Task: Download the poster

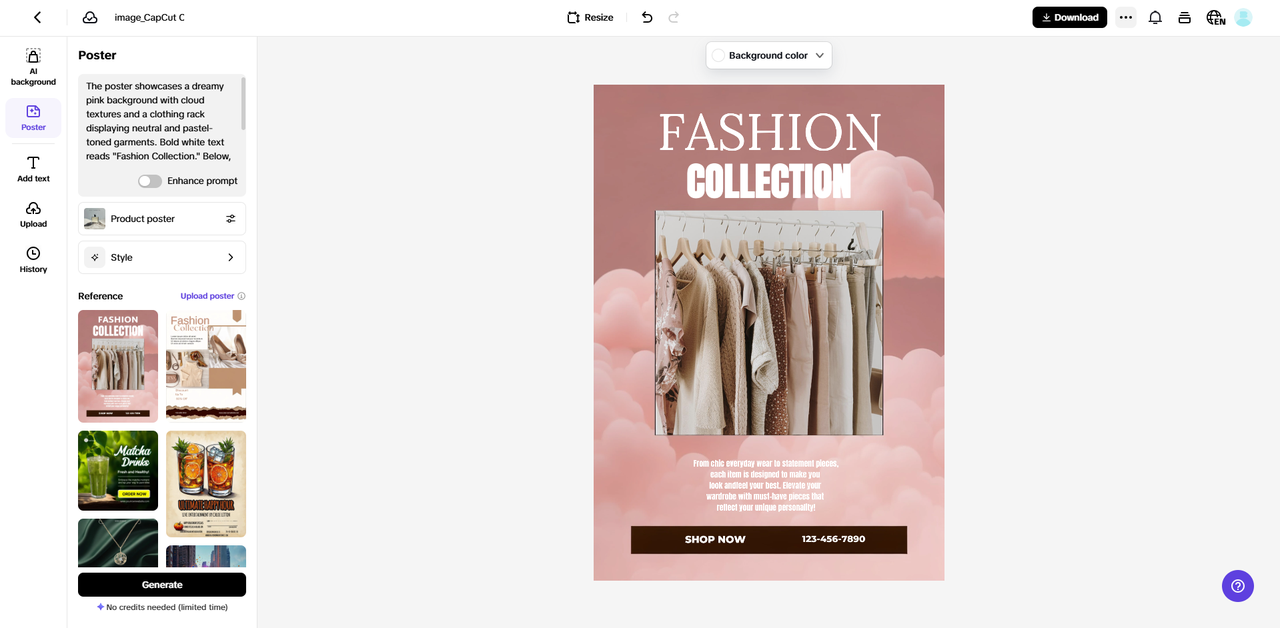Action: tap(1069, 17)
